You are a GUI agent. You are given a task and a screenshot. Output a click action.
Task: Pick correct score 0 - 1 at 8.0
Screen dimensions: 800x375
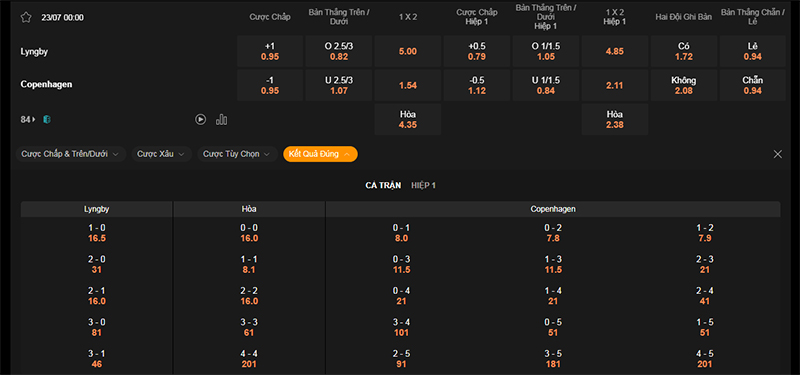402,233
